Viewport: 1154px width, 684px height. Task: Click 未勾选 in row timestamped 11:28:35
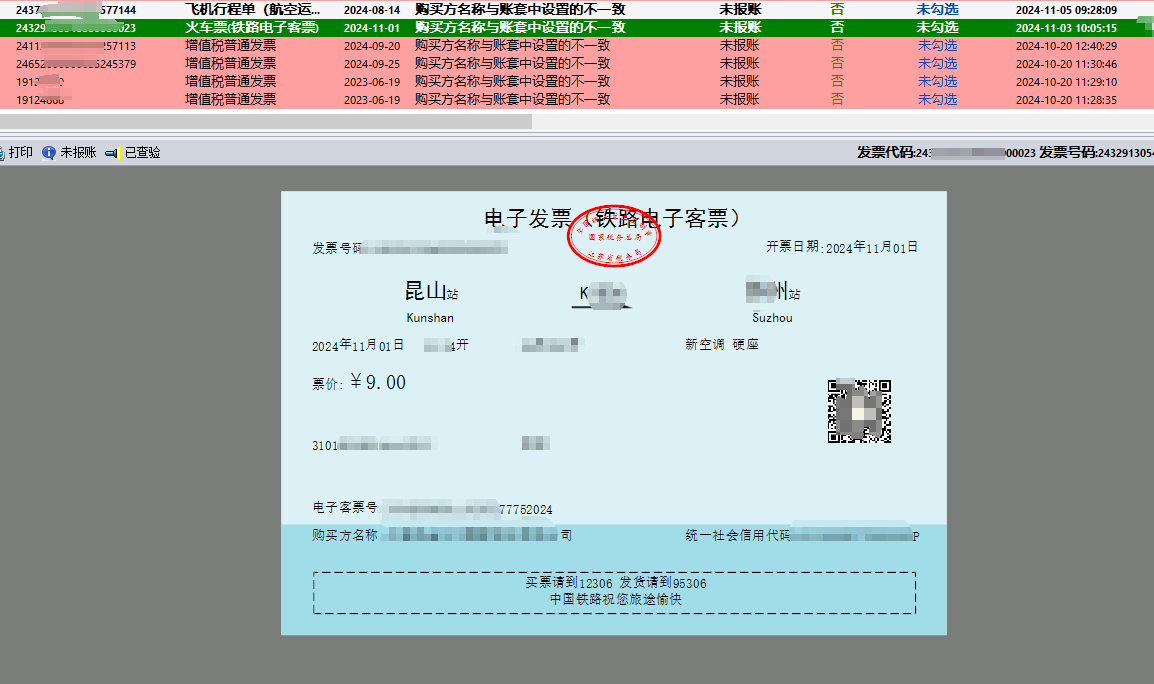(x=937, y=99)
